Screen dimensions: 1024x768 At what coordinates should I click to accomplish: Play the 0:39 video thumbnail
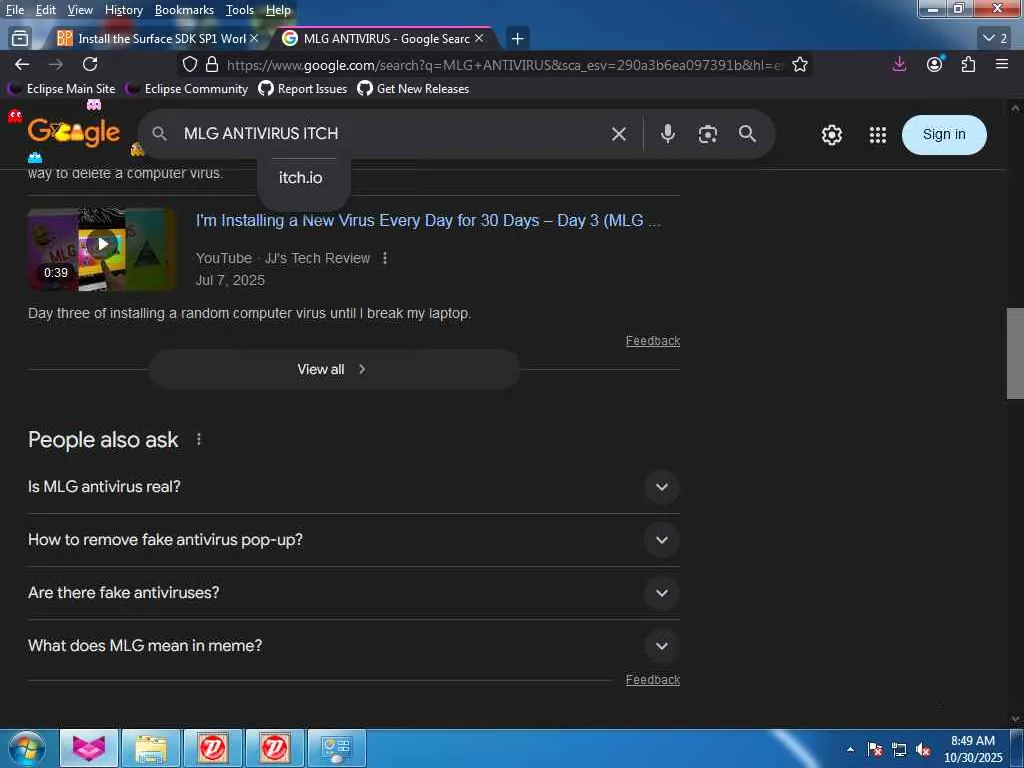pos(103,249)
